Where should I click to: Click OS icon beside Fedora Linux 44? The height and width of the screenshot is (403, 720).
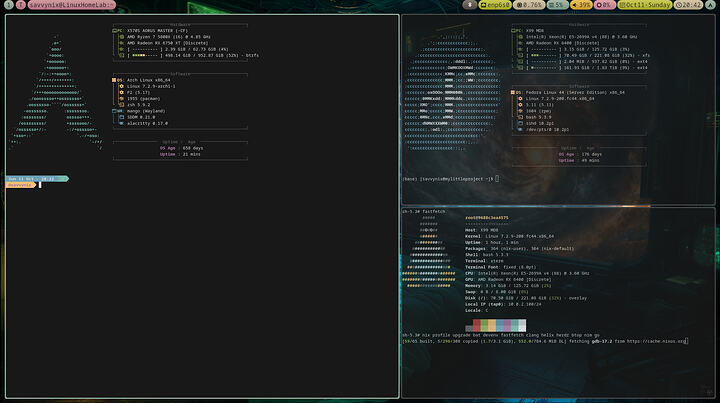click(513, 92)
